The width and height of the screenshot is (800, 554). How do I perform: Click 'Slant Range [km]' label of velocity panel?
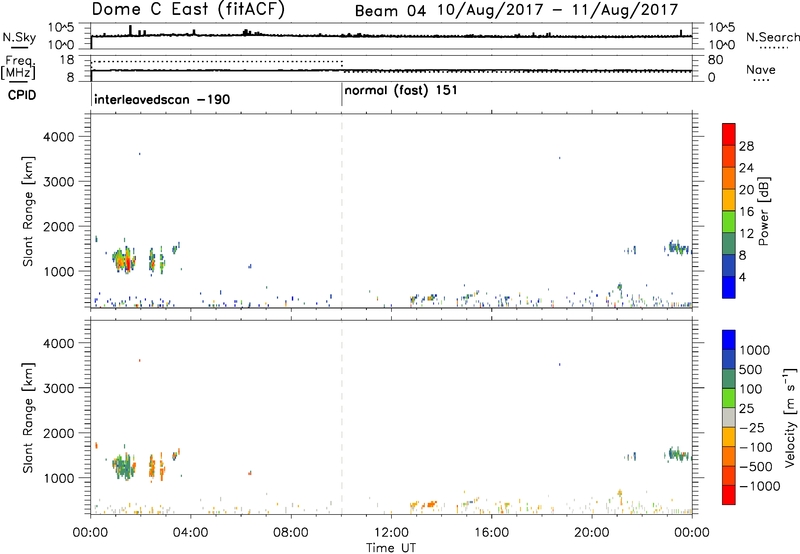coord(28,418)
